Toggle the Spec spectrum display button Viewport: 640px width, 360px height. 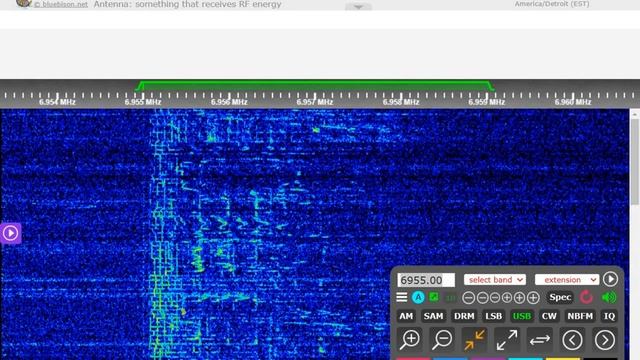tap(560, 297)
